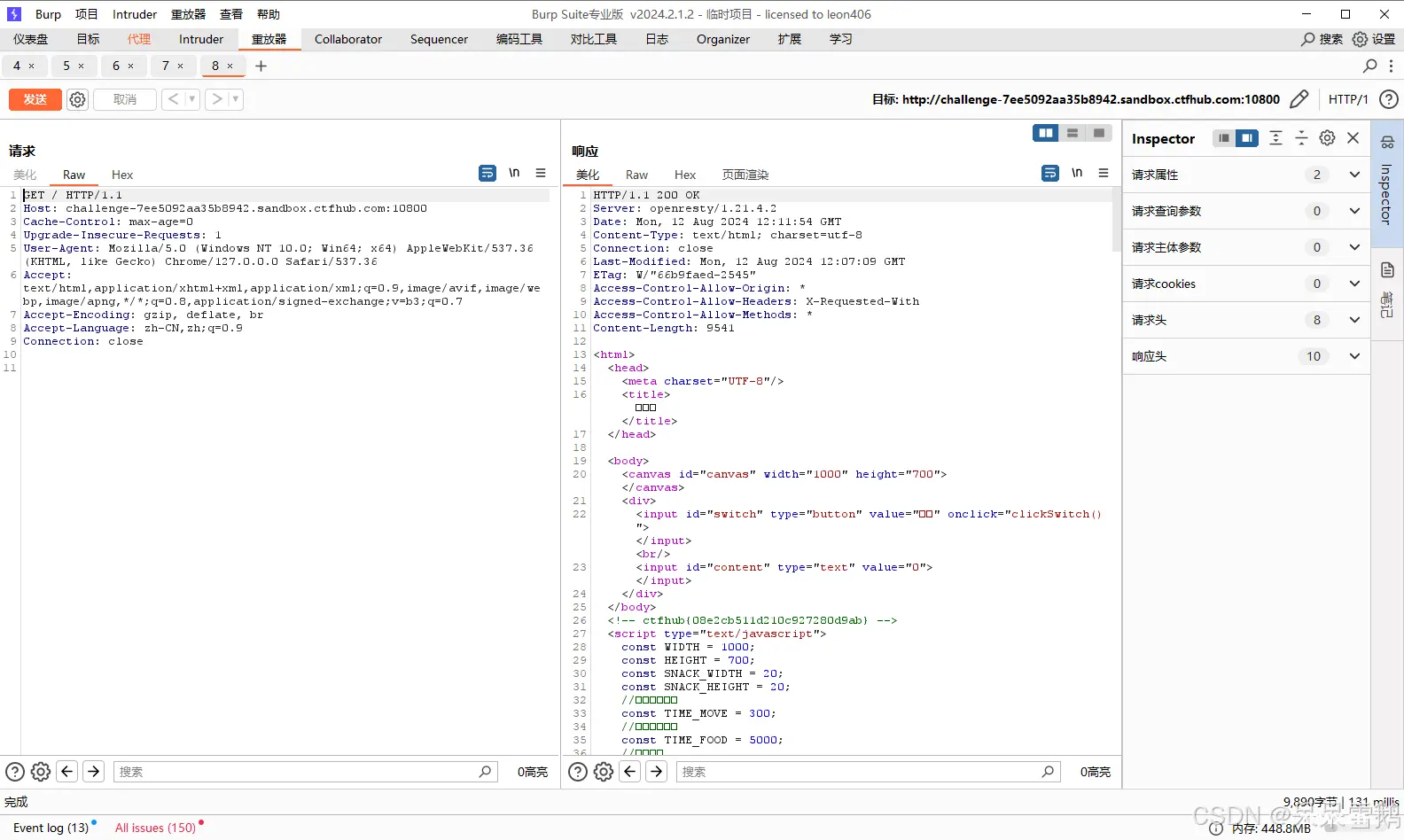Go to next response search match

657,772
